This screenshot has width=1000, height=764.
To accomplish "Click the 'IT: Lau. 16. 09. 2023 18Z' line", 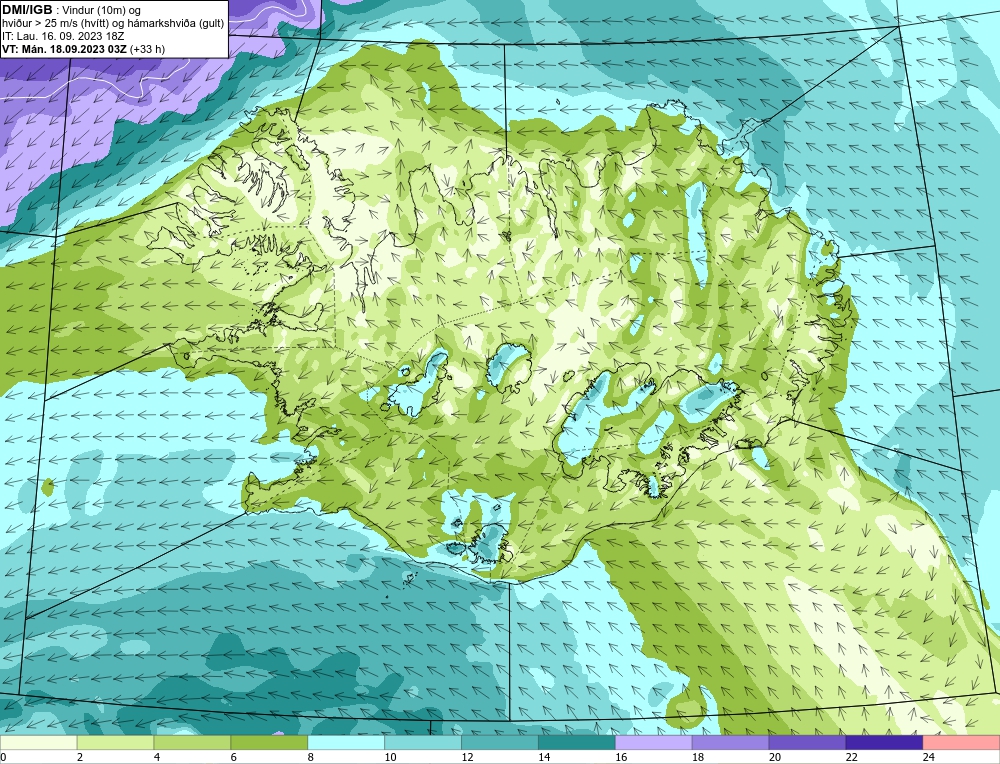I will 63,36.
